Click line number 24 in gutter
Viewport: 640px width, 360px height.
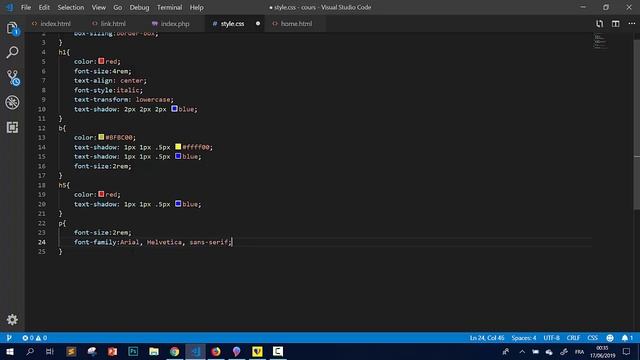tap(42, 242)
